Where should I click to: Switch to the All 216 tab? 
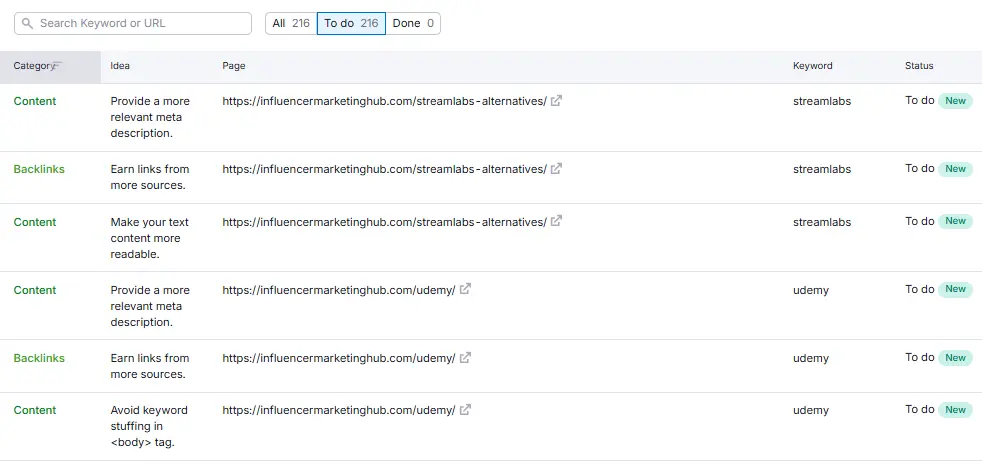click(291, 23)
